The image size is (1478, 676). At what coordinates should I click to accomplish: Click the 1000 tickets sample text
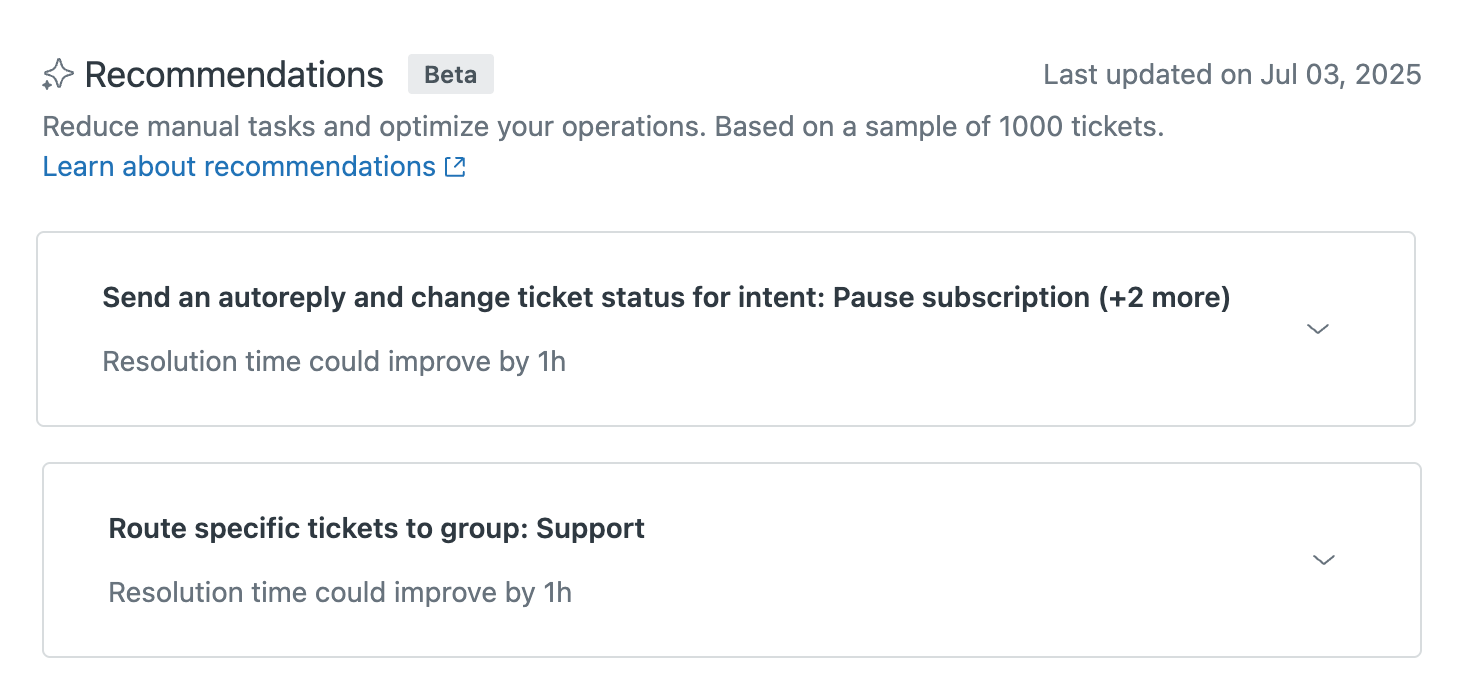1080,128
